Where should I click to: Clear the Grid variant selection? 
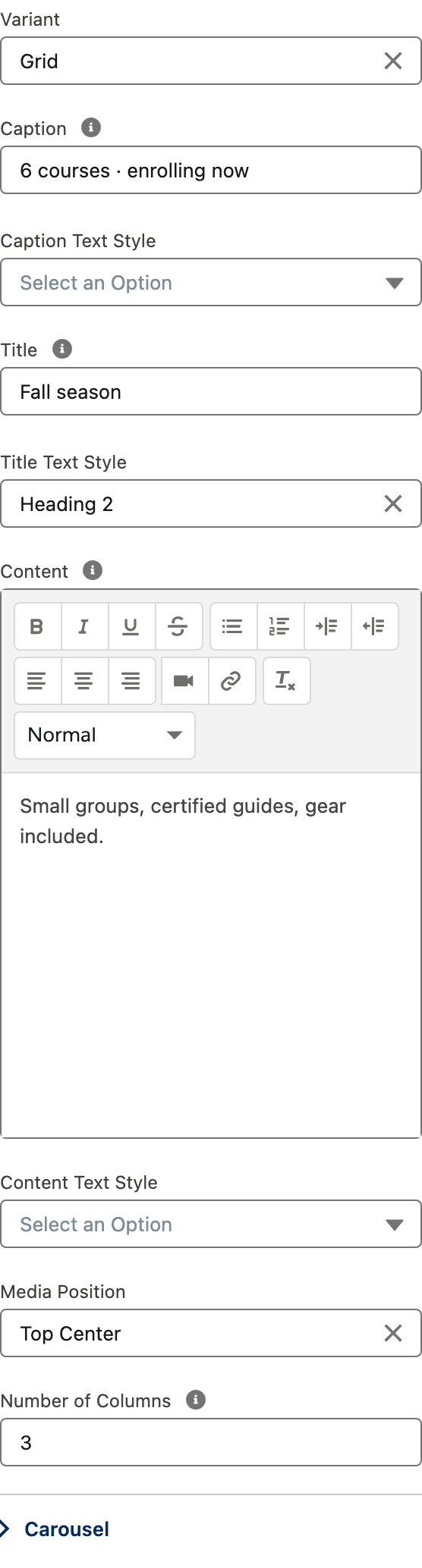[393, 61]
